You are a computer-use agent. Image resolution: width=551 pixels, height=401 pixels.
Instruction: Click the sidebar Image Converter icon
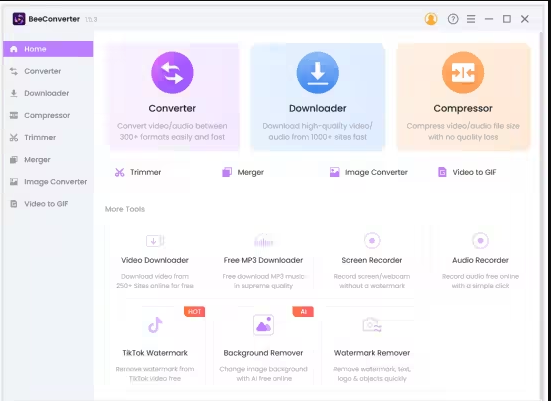14,182
